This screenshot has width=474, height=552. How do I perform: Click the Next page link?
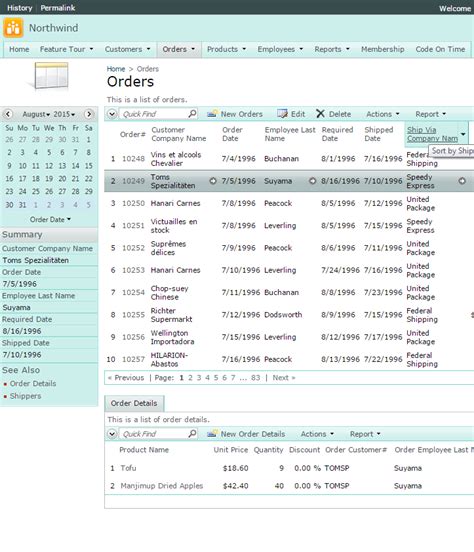[x=283, y=378]
